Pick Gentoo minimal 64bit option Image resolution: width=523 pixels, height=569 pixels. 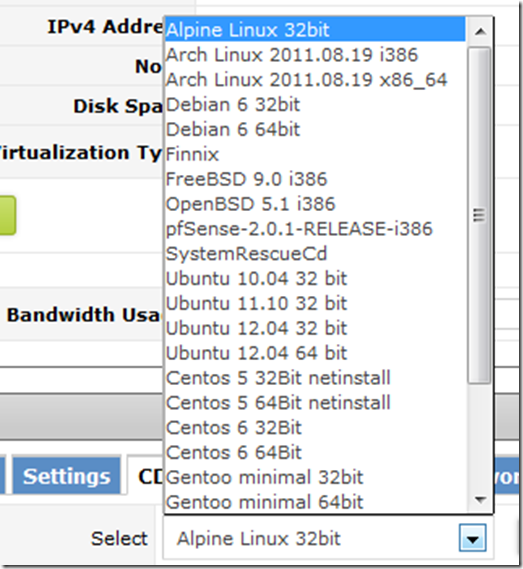click(315, 502)
